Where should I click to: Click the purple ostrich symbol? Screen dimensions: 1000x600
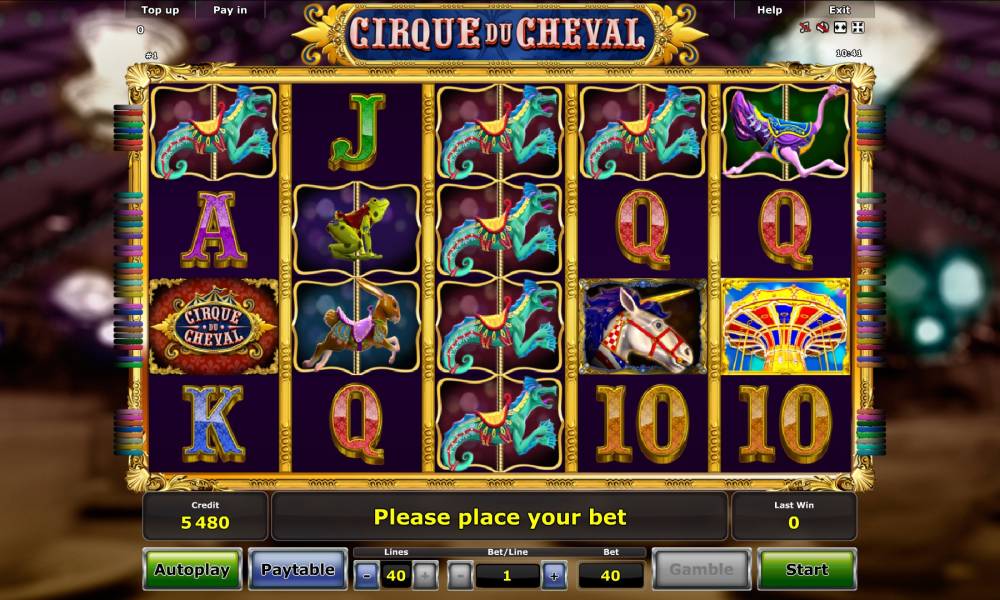click(786, 131)
